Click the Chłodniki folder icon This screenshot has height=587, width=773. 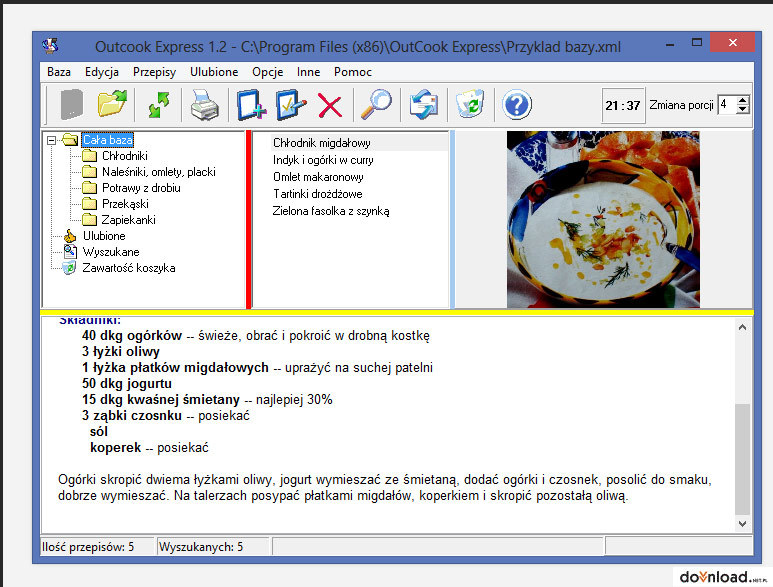(x=90, y=156)
